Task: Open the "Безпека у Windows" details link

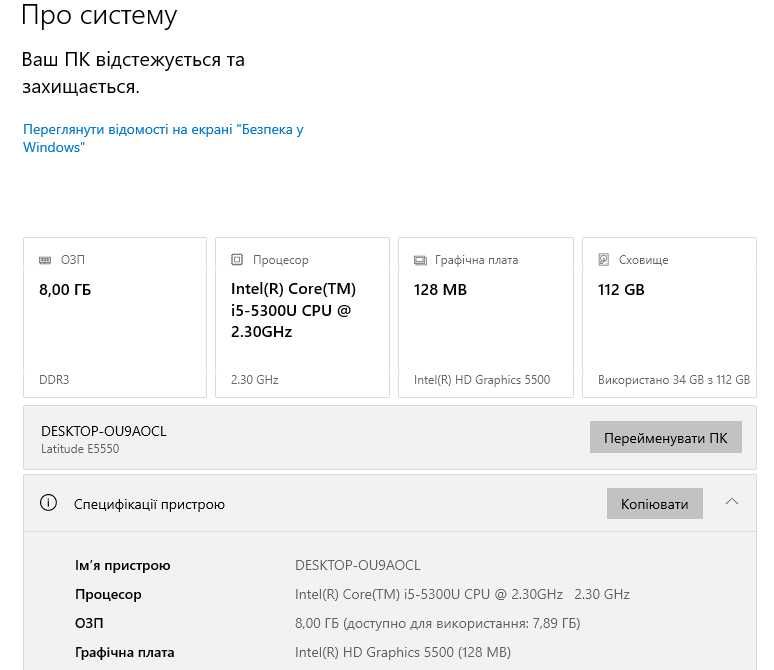Action: 163,138
